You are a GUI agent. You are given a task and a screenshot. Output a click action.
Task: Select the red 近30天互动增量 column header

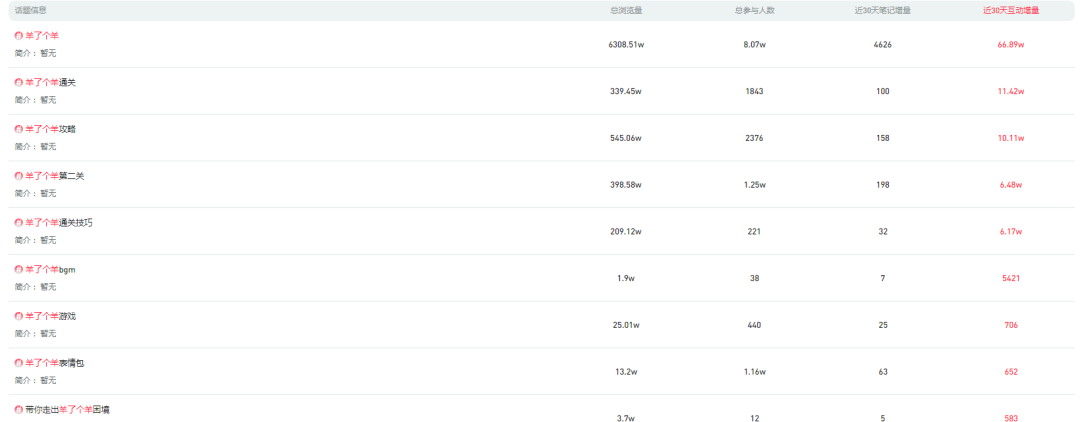click(1011, 10)
